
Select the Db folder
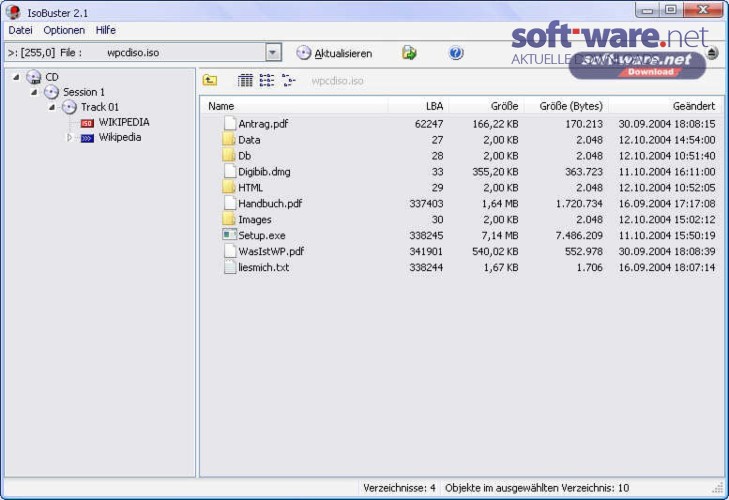point(245,156)
